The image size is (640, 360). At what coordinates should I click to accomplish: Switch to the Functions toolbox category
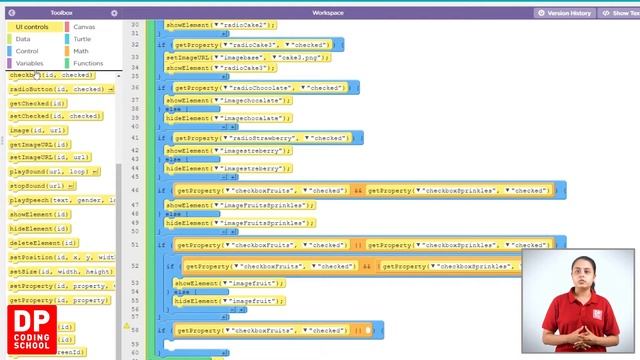(88, 64)
